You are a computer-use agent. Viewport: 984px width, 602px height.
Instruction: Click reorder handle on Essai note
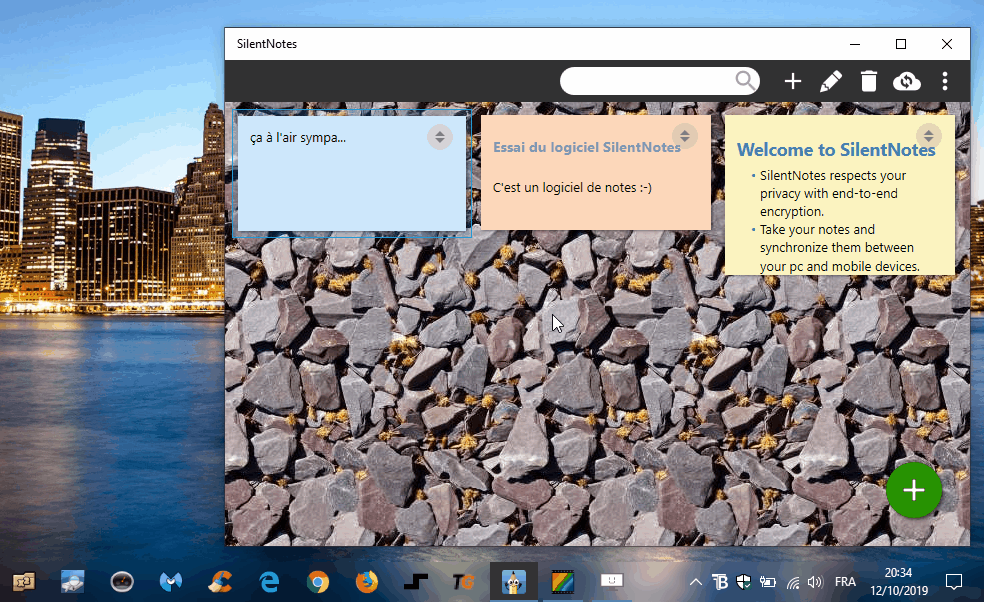point(685,136)
